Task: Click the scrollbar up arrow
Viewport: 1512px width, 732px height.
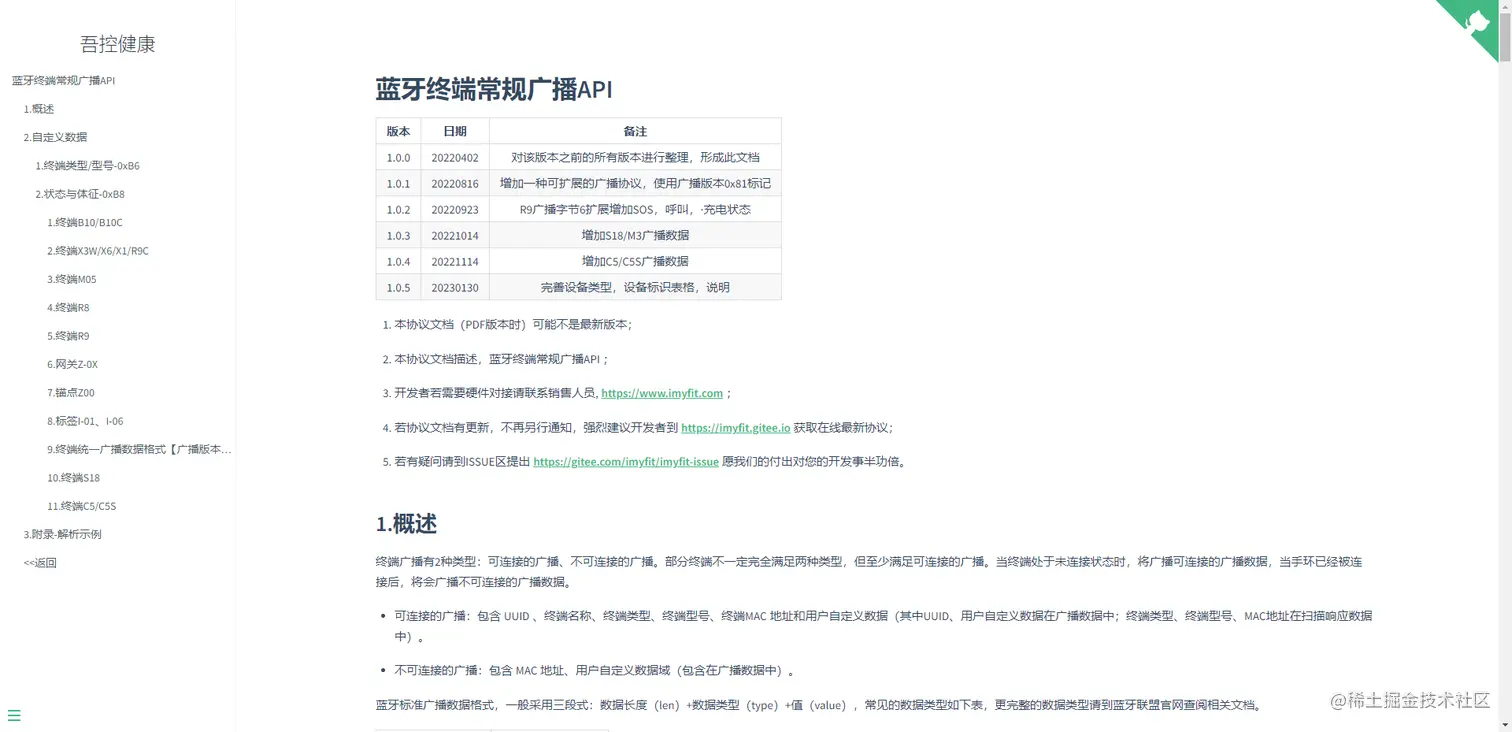Action: click(x=1505, y=7)
